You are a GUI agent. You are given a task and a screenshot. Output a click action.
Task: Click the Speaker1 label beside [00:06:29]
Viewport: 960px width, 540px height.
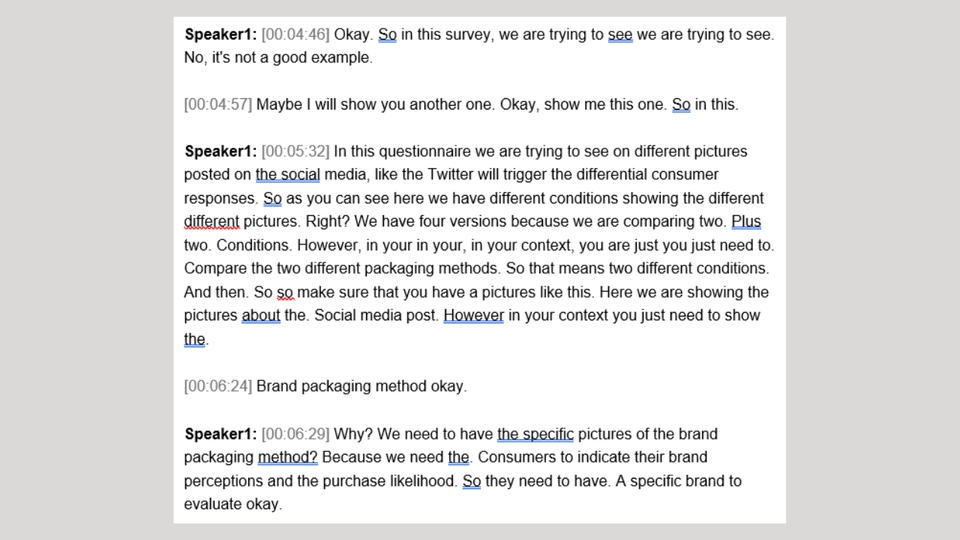point(220,434)
